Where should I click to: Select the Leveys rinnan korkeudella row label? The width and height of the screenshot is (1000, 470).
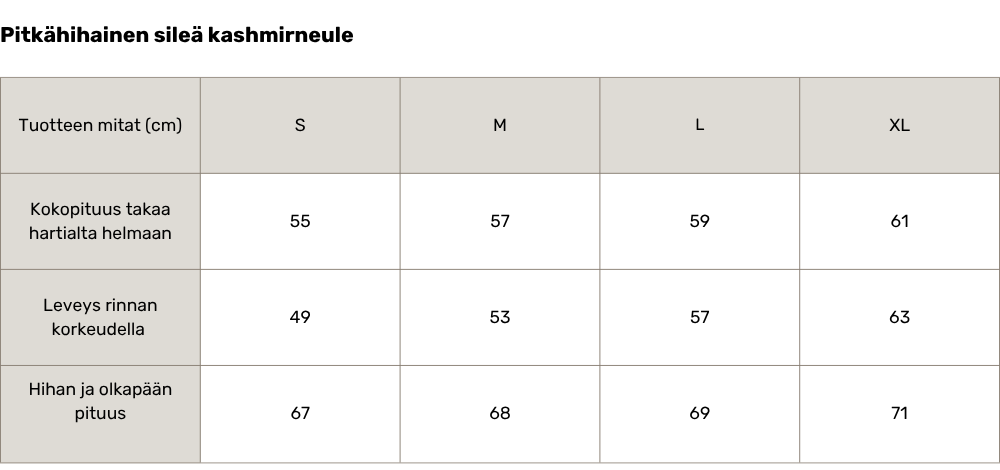click(100, 317)
